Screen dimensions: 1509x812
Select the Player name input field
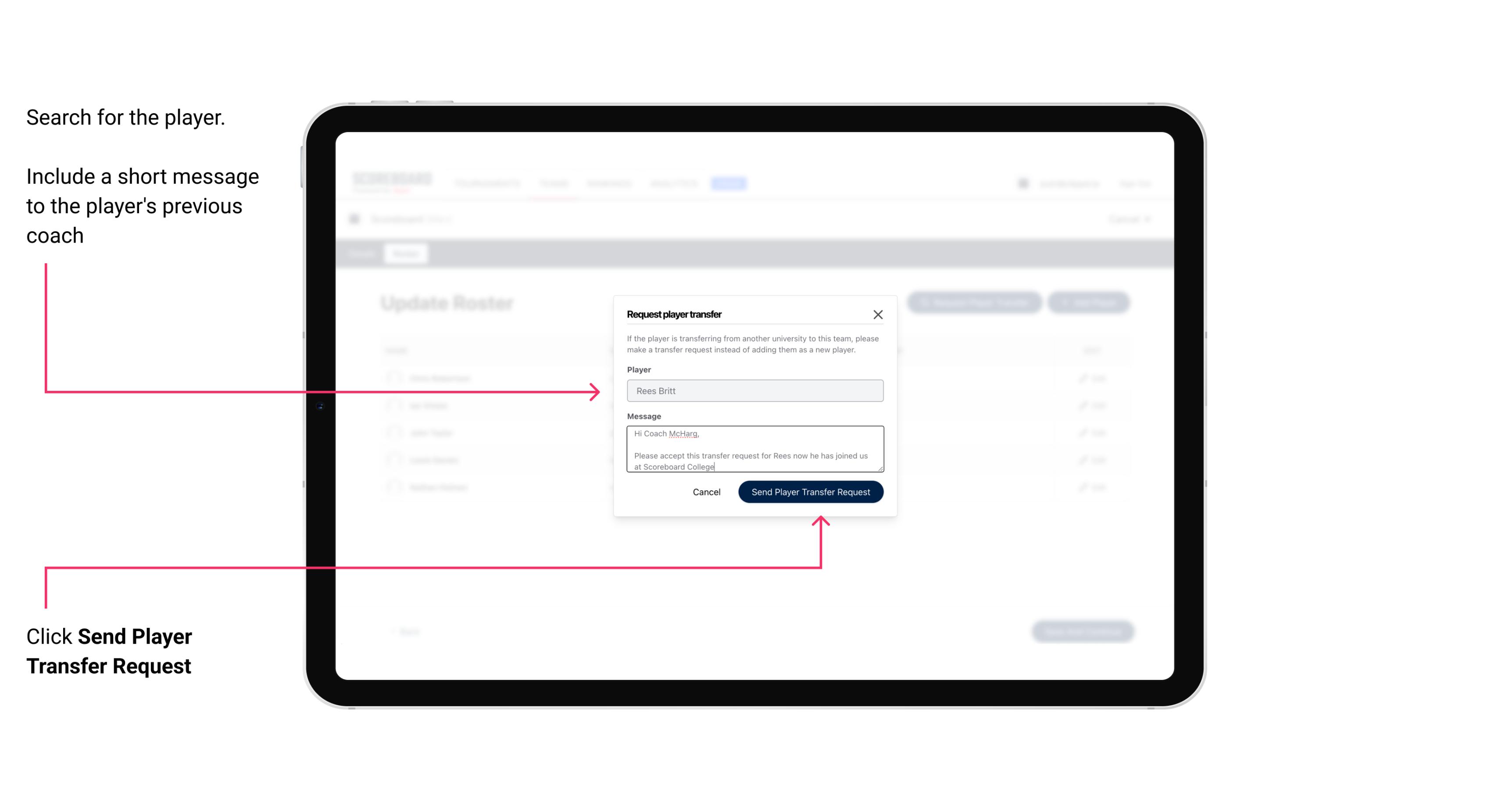click(x=753, y=391)
